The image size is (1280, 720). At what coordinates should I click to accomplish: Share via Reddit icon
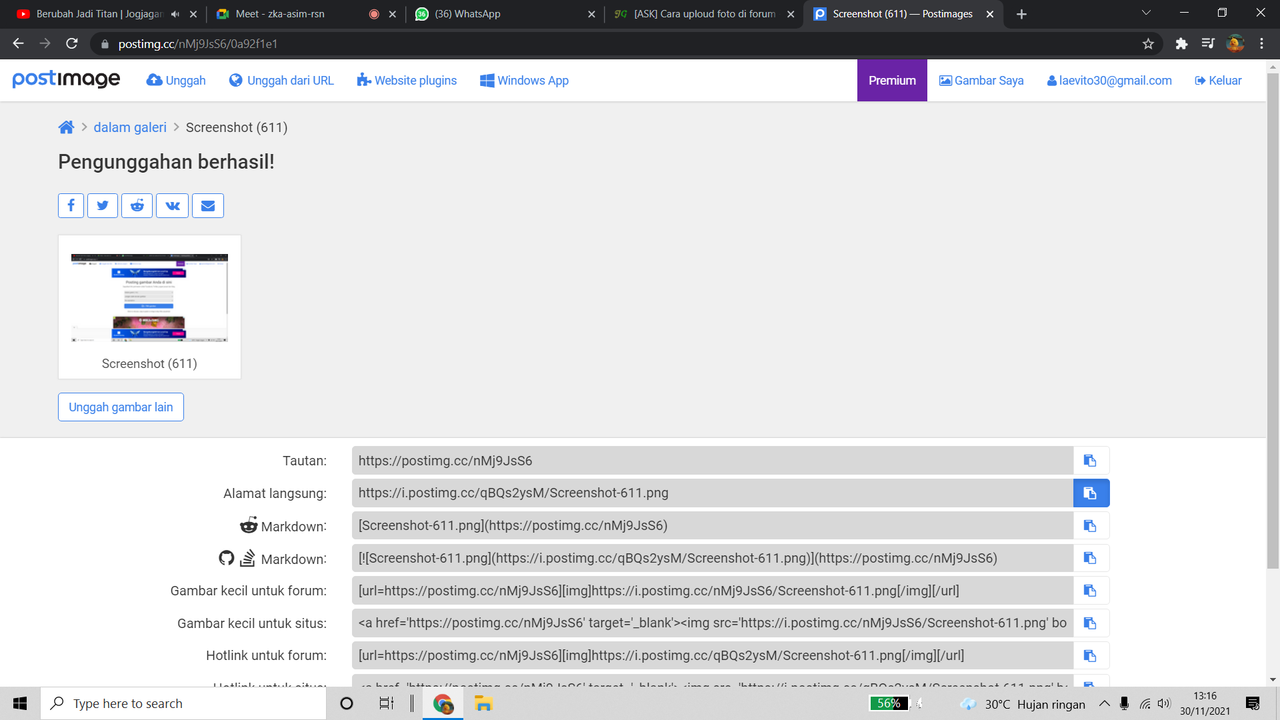pyautogui.click(x=137, y=205)
